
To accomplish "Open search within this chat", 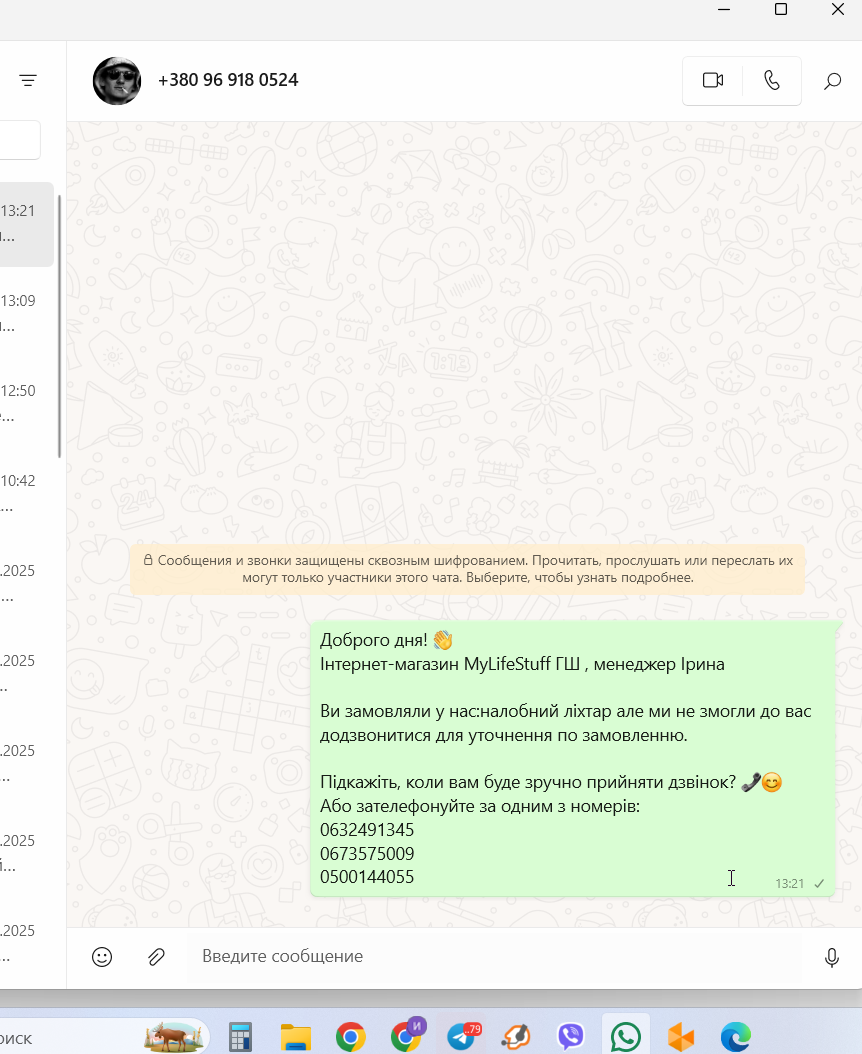I will pyautogui.click(x=832, y=81).
